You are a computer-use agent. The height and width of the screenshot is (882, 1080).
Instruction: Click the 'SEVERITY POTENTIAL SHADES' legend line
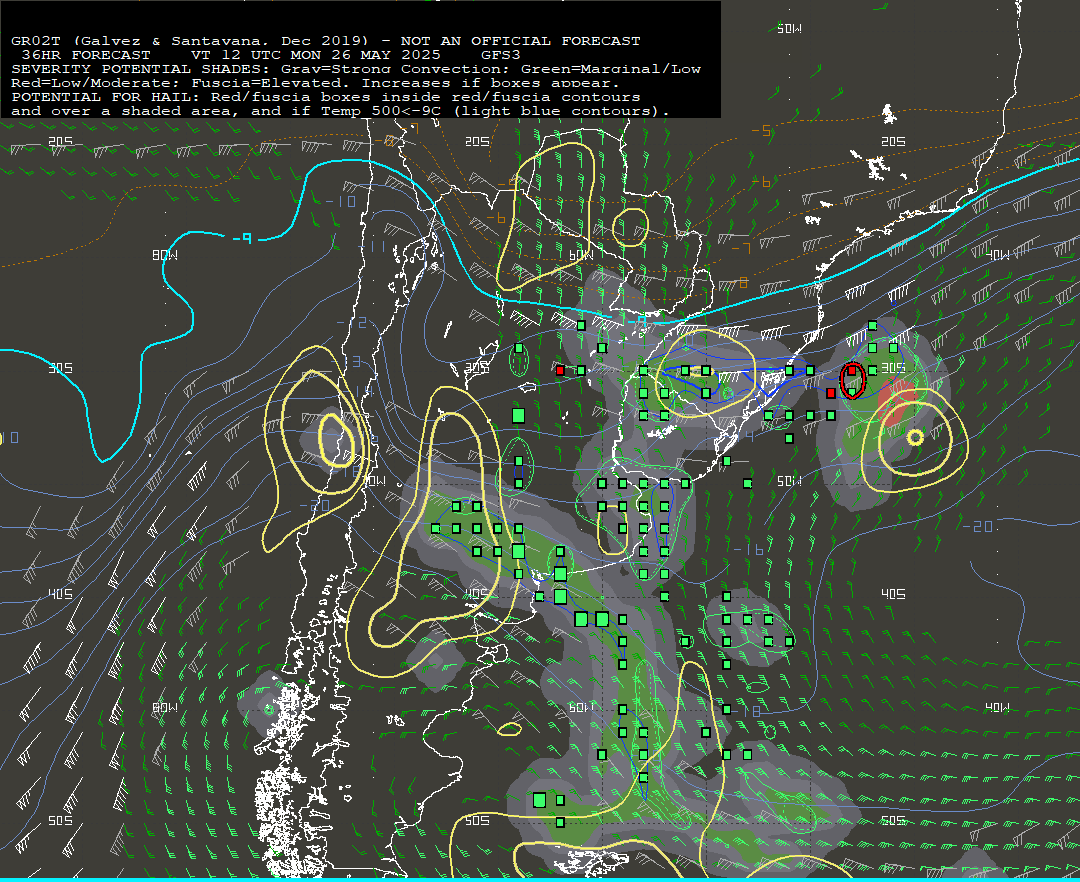[356, 69]
